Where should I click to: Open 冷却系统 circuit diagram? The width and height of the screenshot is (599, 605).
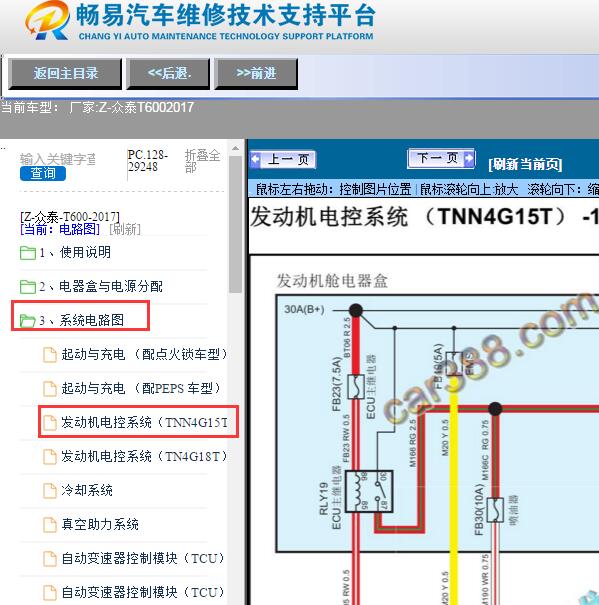[x=87, y=490]
